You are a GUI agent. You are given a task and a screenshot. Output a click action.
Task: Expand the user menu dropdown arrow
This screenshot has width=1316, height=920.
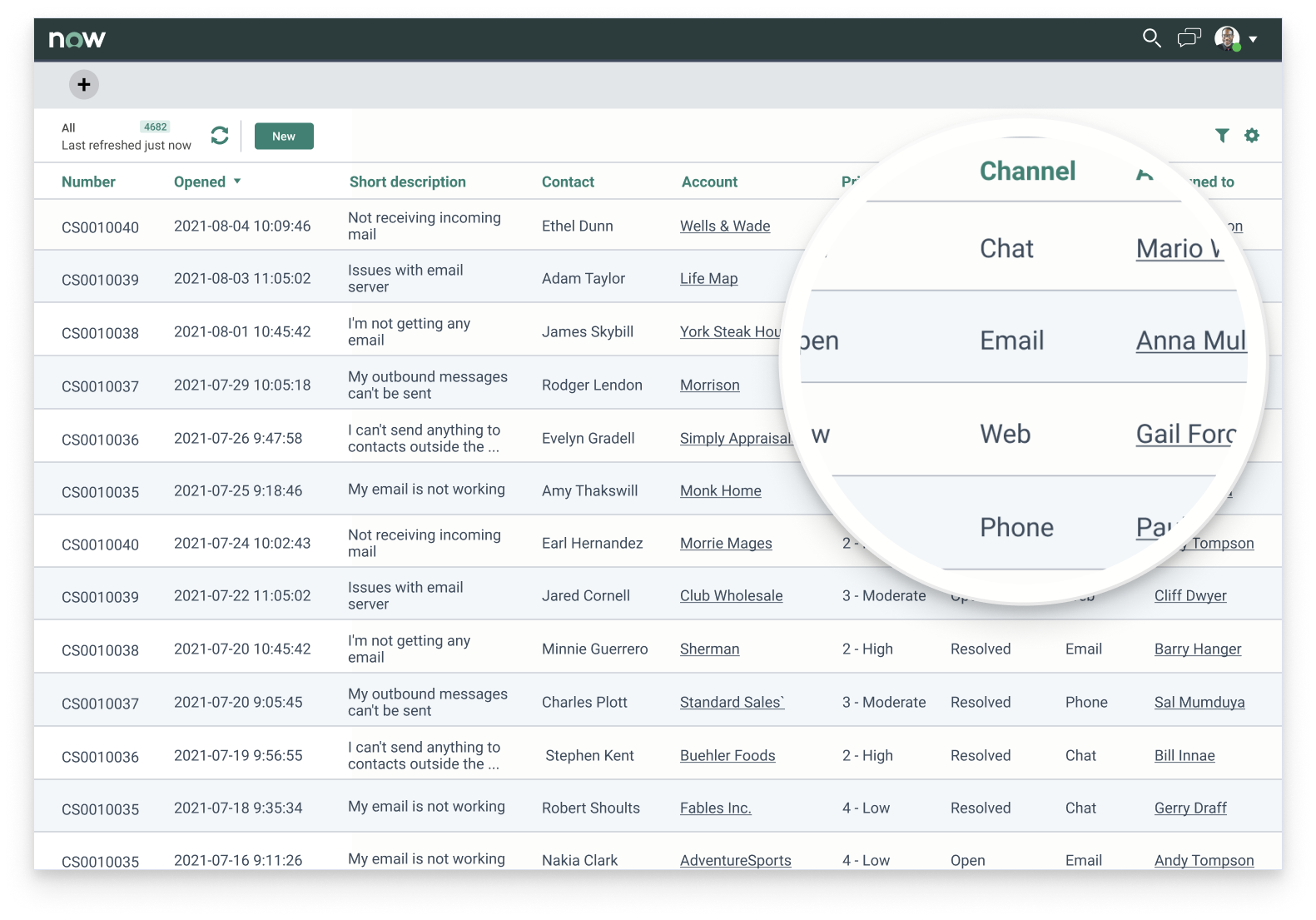pos(1253,39)
